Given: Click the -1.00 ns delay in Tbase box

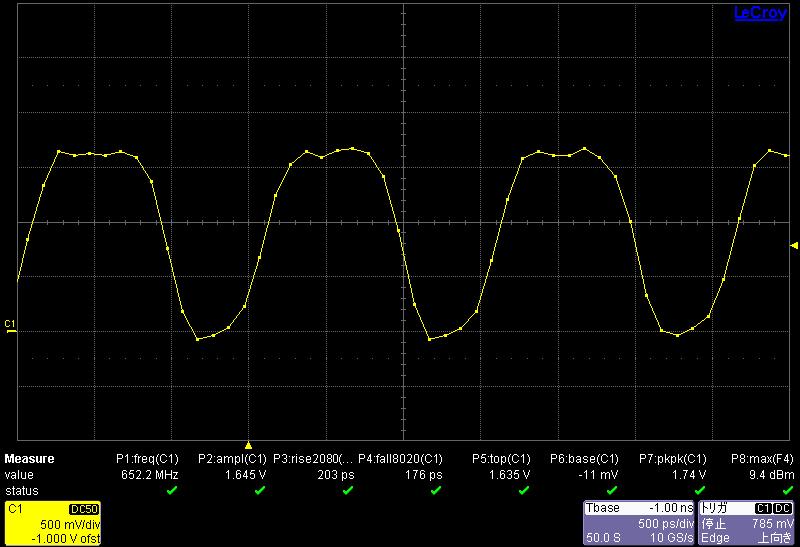Looking at the screenshot, I should pyautogui.click(x=671, y=508).
